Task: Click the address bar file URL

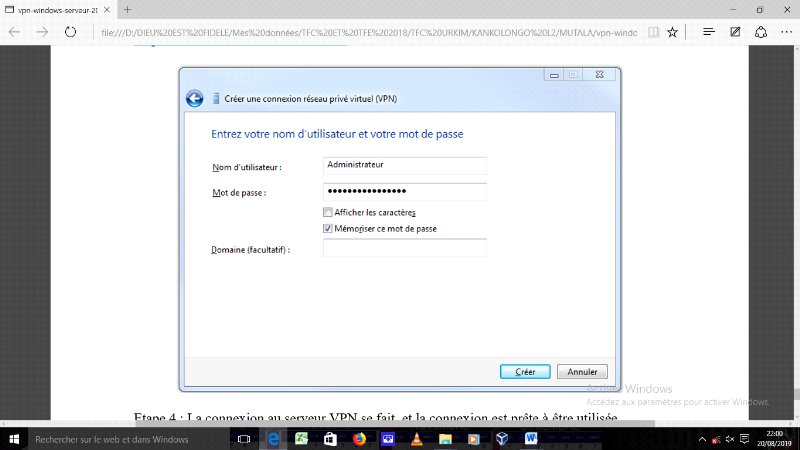Action: click(368, 33)
